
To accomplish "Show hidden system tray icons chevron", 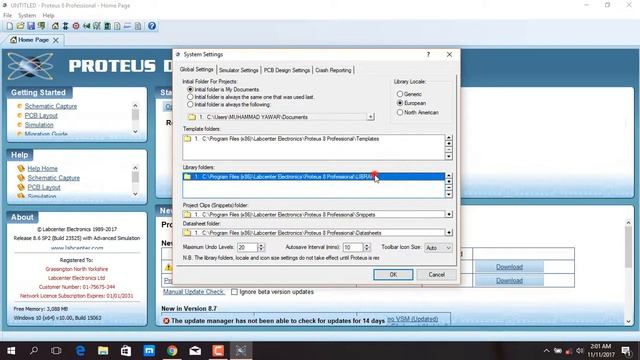I will [x=546, y=351].
